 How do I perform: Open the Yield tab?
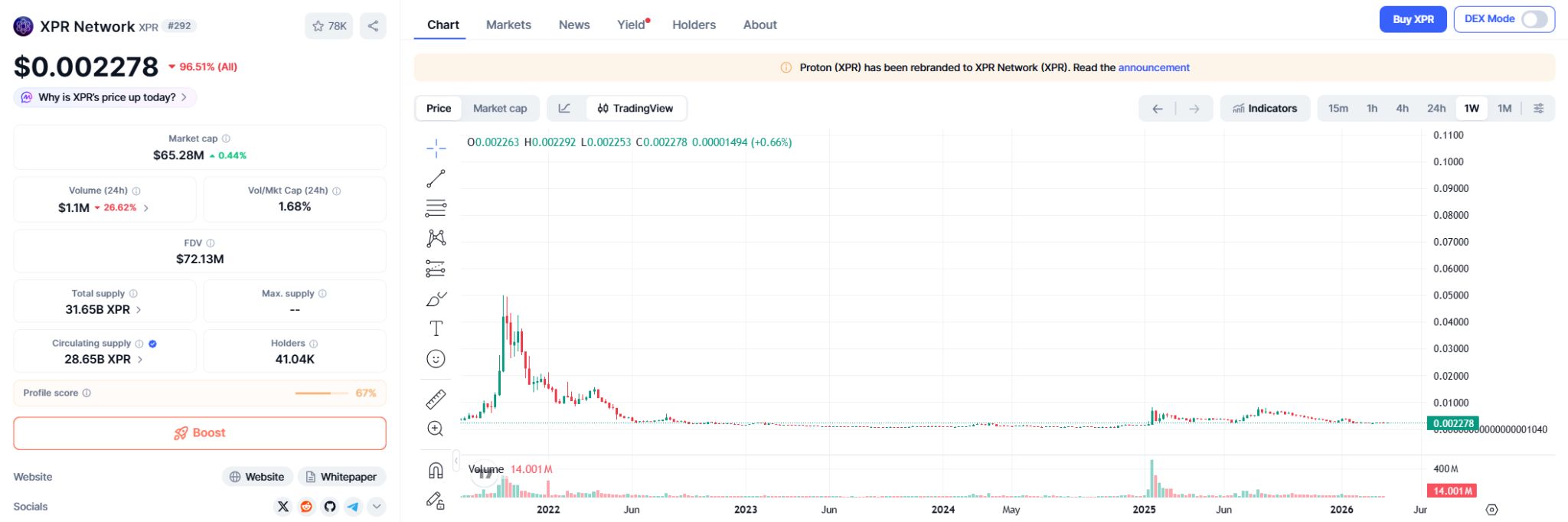pyautogui.click(x=632, y=24)
